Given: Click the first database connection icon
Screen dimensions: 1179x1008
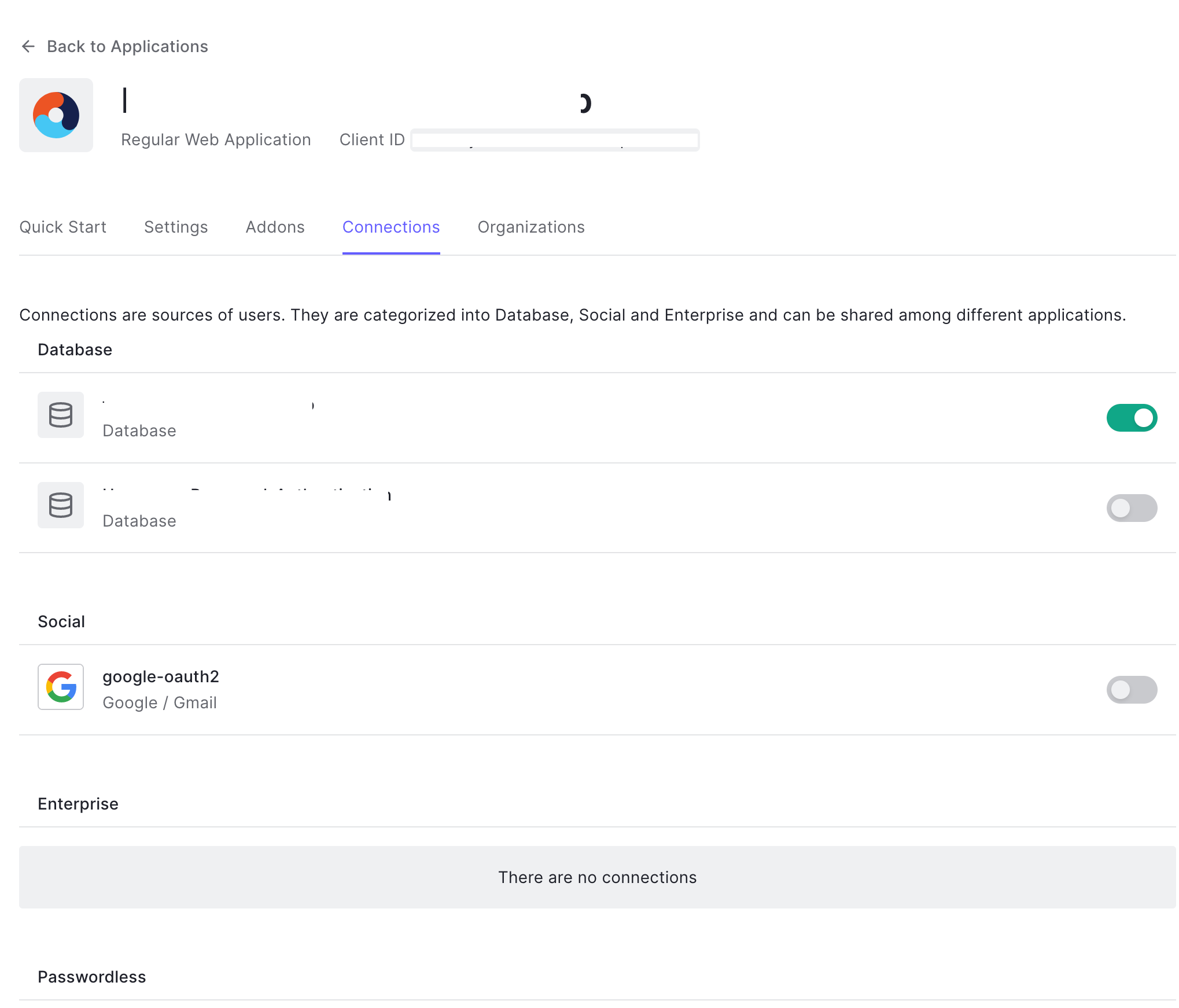Looking at the screenshot, I should 61,415.
